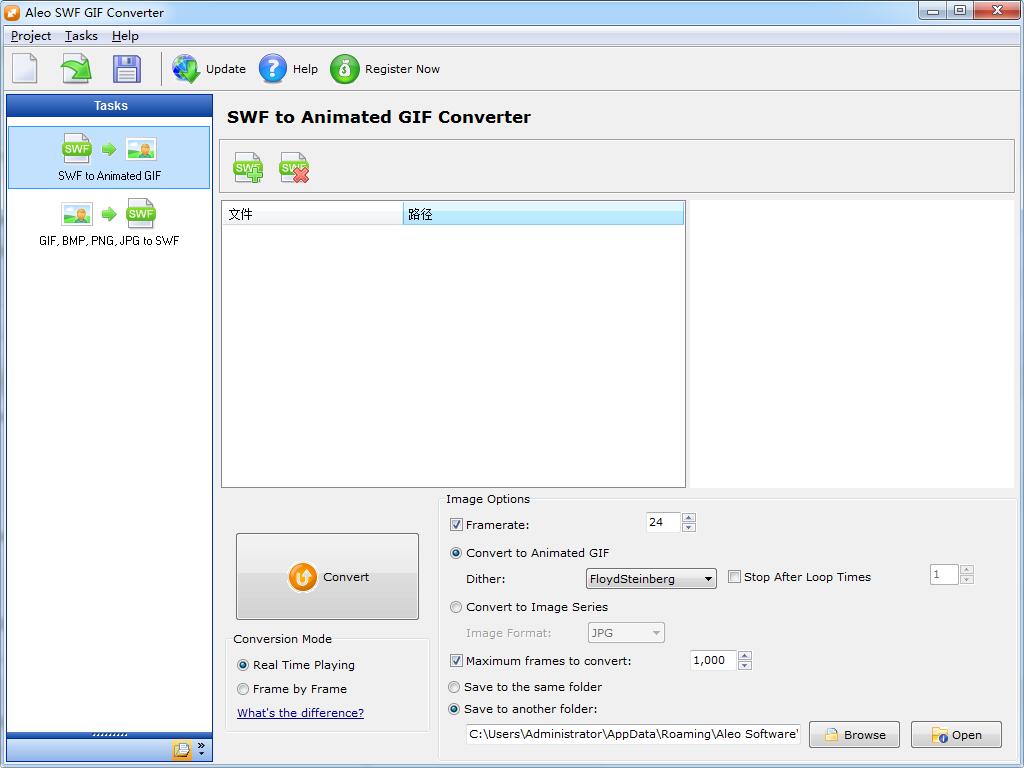This screenshot has height=768, width=1024.
Task: Remove an SWF file with the red X icon
Action: (294, 167)
